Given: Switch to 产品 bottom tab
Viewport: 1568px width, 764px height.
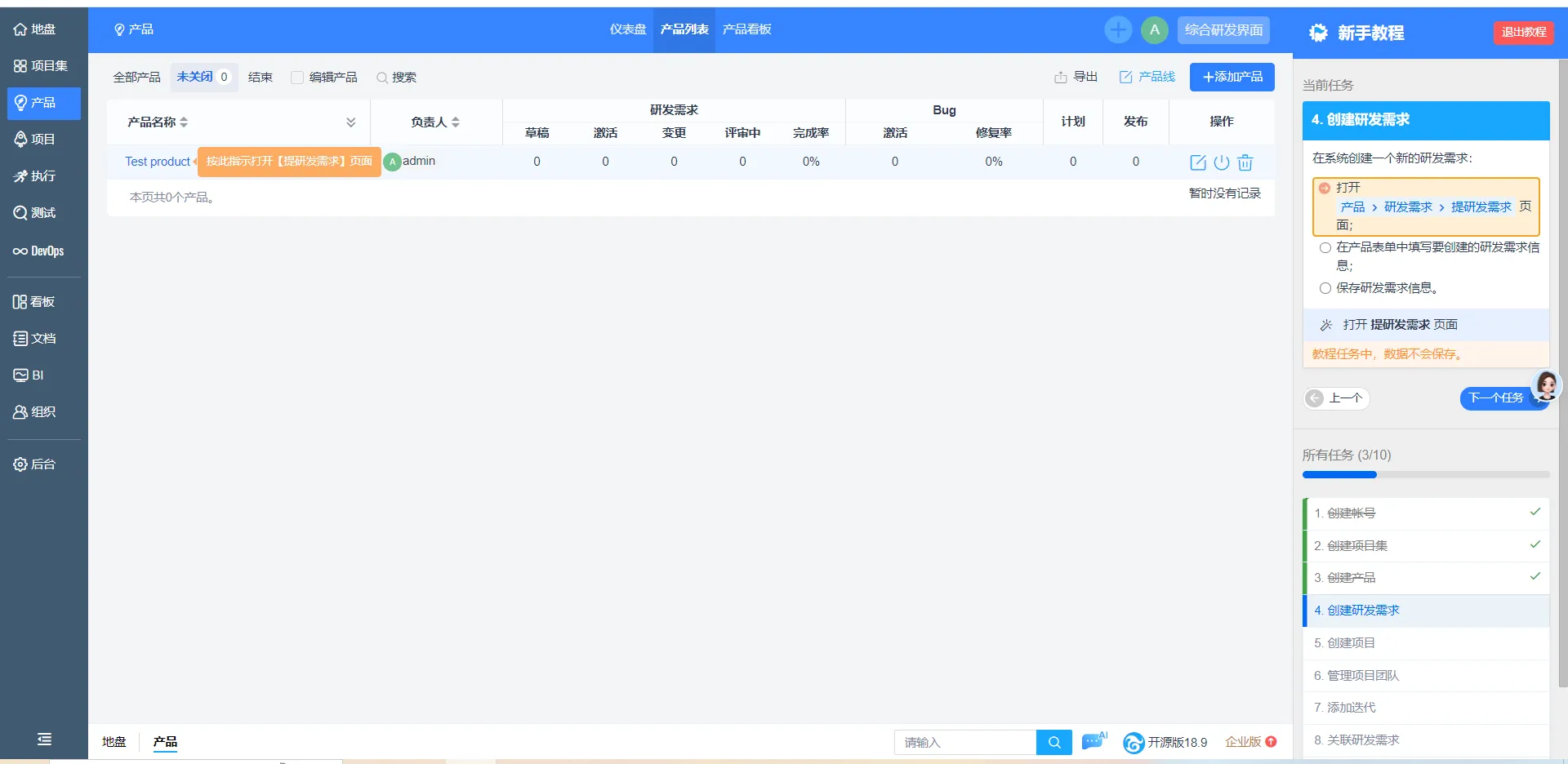Looking at the screenshot, I should pos(165,742).
